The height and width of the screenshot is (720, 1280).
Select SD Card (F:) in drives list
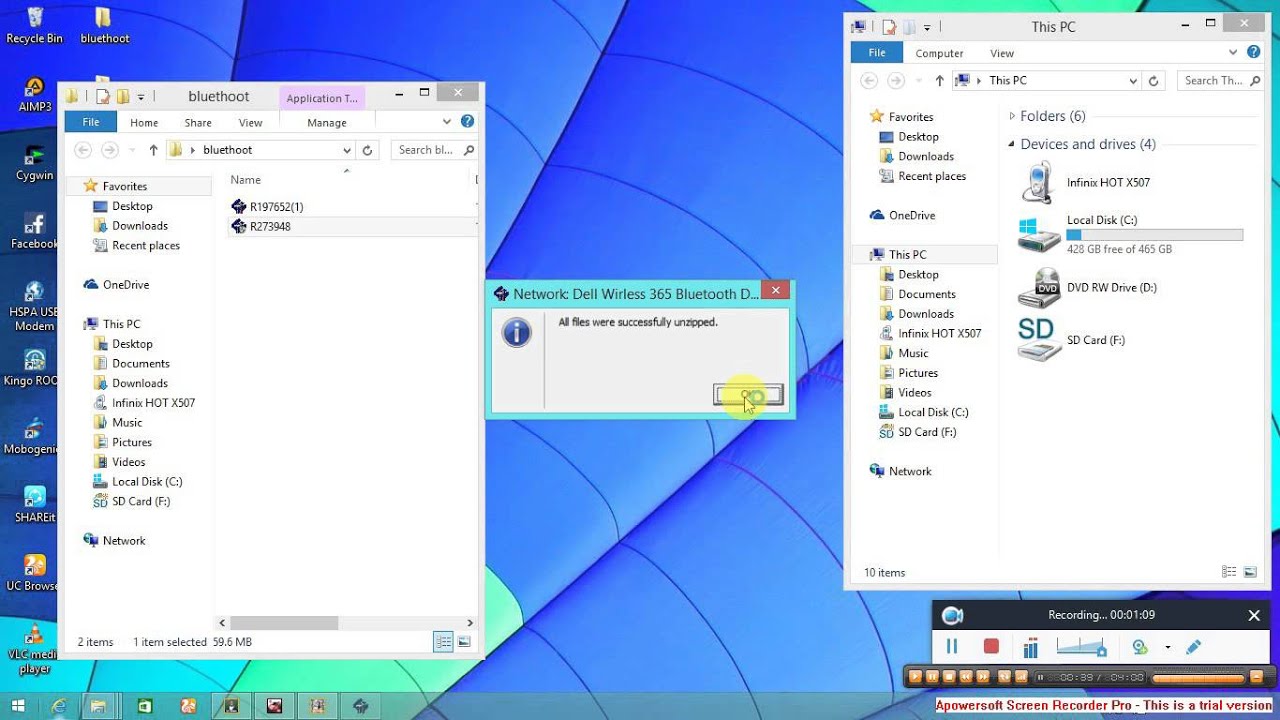(1072, 340)
